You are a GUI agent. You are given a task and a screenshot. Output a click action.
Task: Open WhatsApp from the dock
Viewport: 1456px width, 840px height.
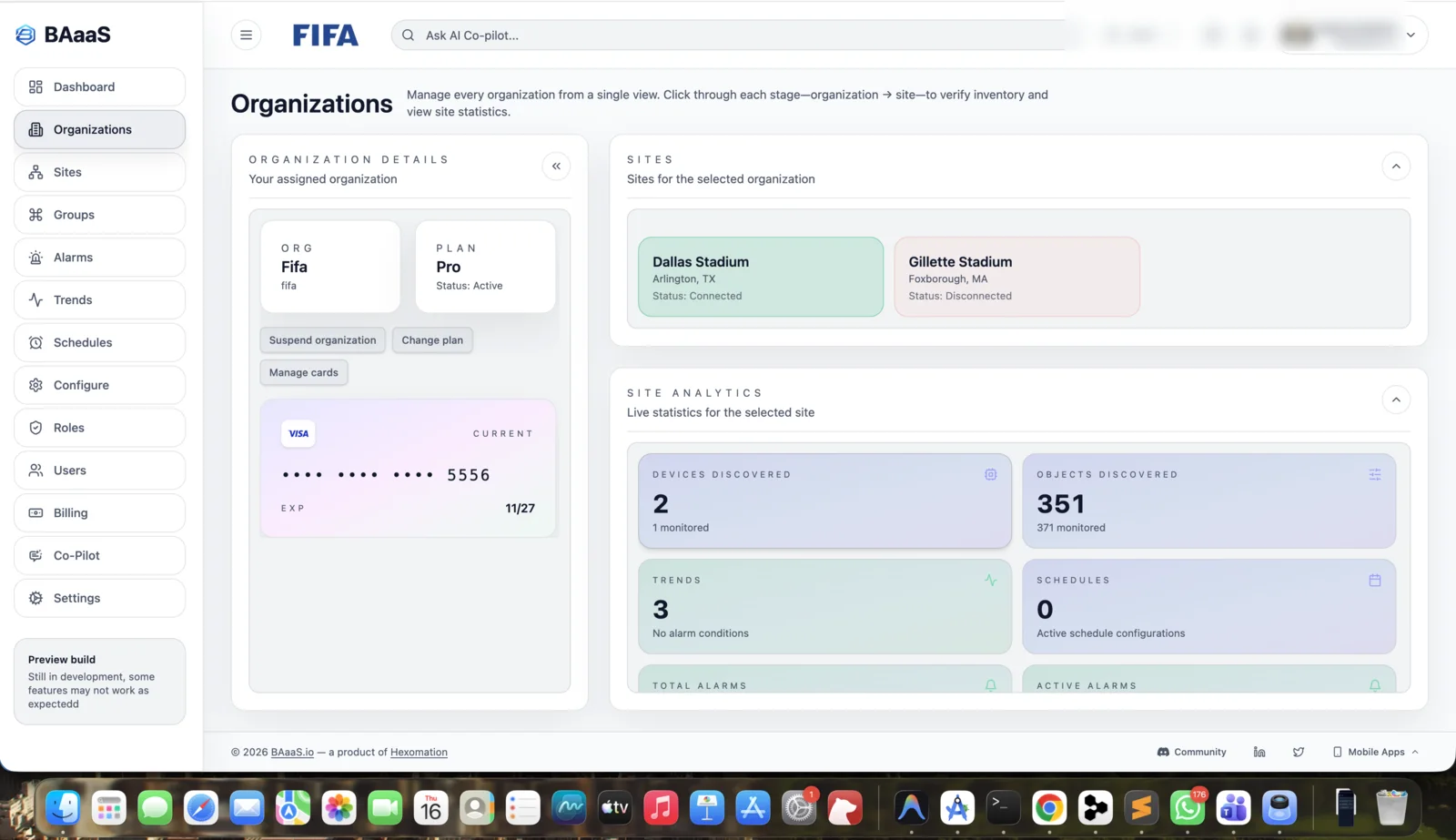click(x=1188, y=807)
